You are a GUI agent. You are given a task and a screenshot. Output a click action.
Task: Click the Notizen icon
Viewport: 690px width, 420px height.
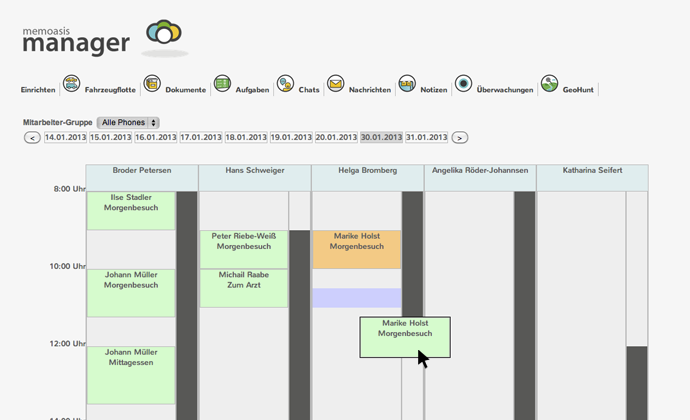pos(407,83)
